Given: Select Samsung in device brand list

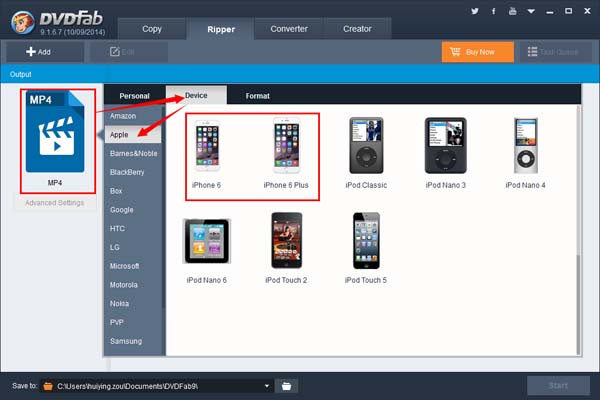Looking at the screenshot, I should point(133,341).
